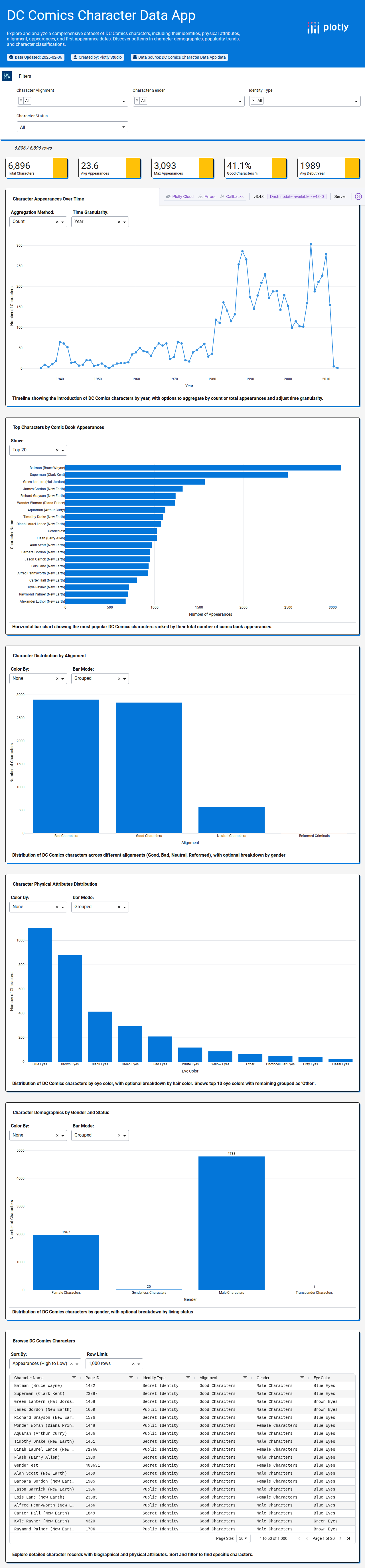Expand the Row Limit dropdown
Image resolution: width=365 pixels, height=1568 pixels.
(x=139, y=1364)
